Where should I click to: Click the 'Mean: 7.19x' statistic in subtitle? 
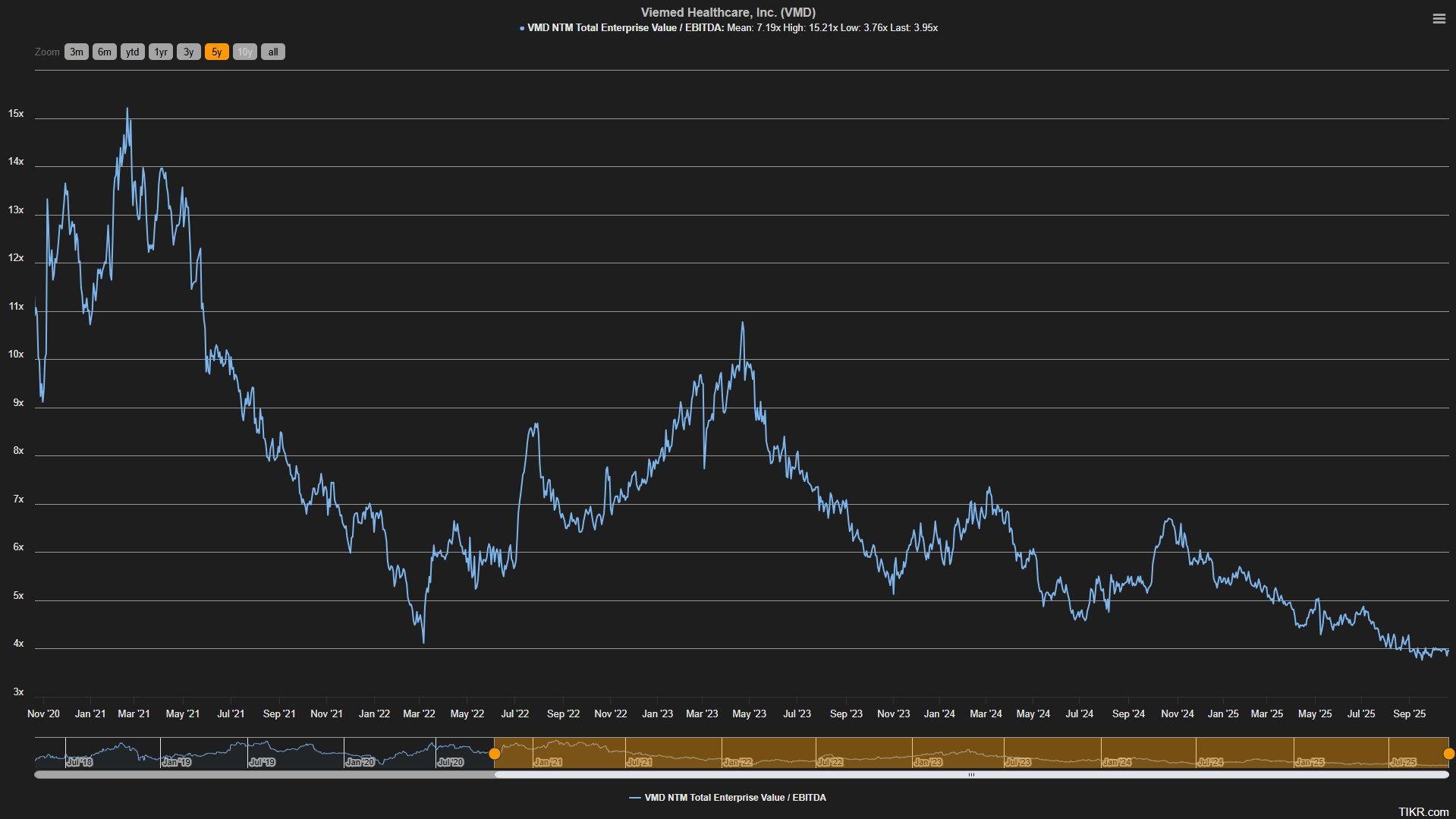(753, 28)
